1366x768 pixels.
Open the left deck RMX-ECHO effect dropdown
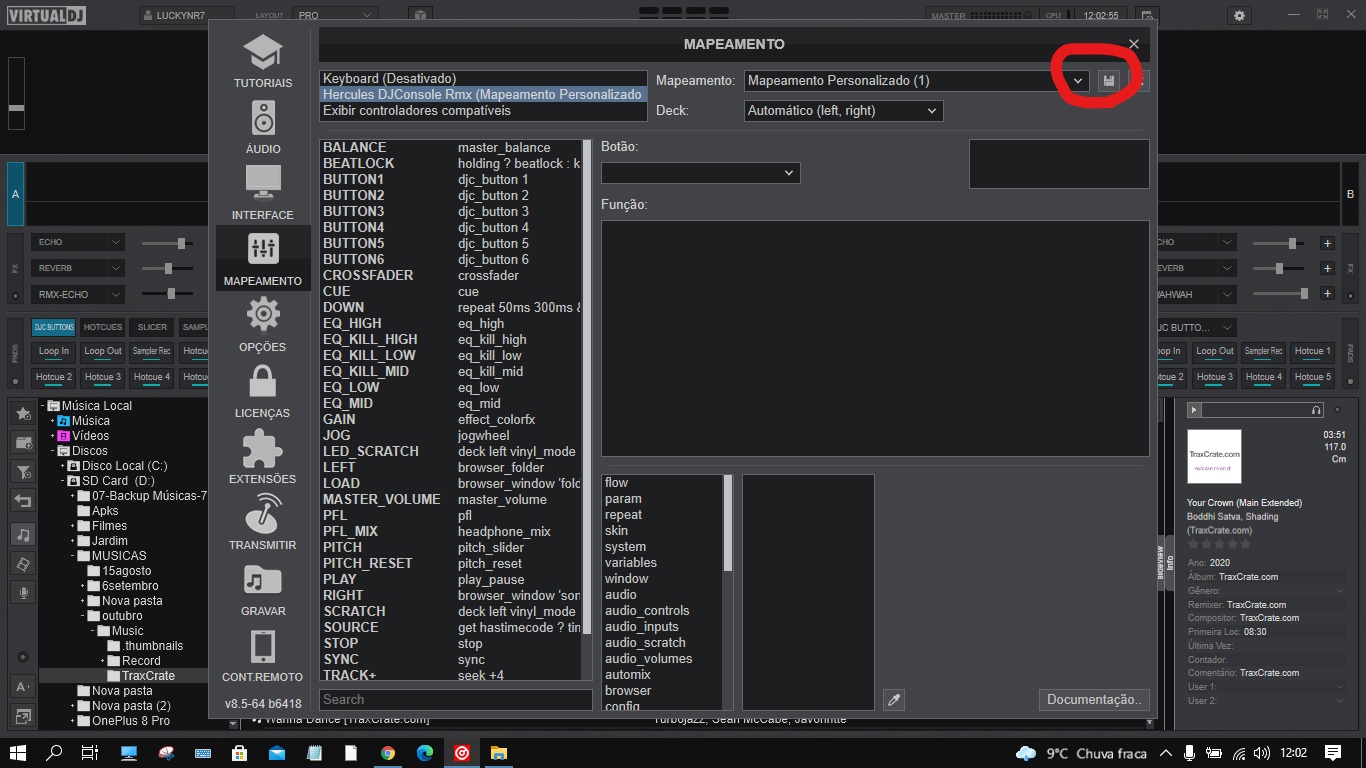coord(78,294)
